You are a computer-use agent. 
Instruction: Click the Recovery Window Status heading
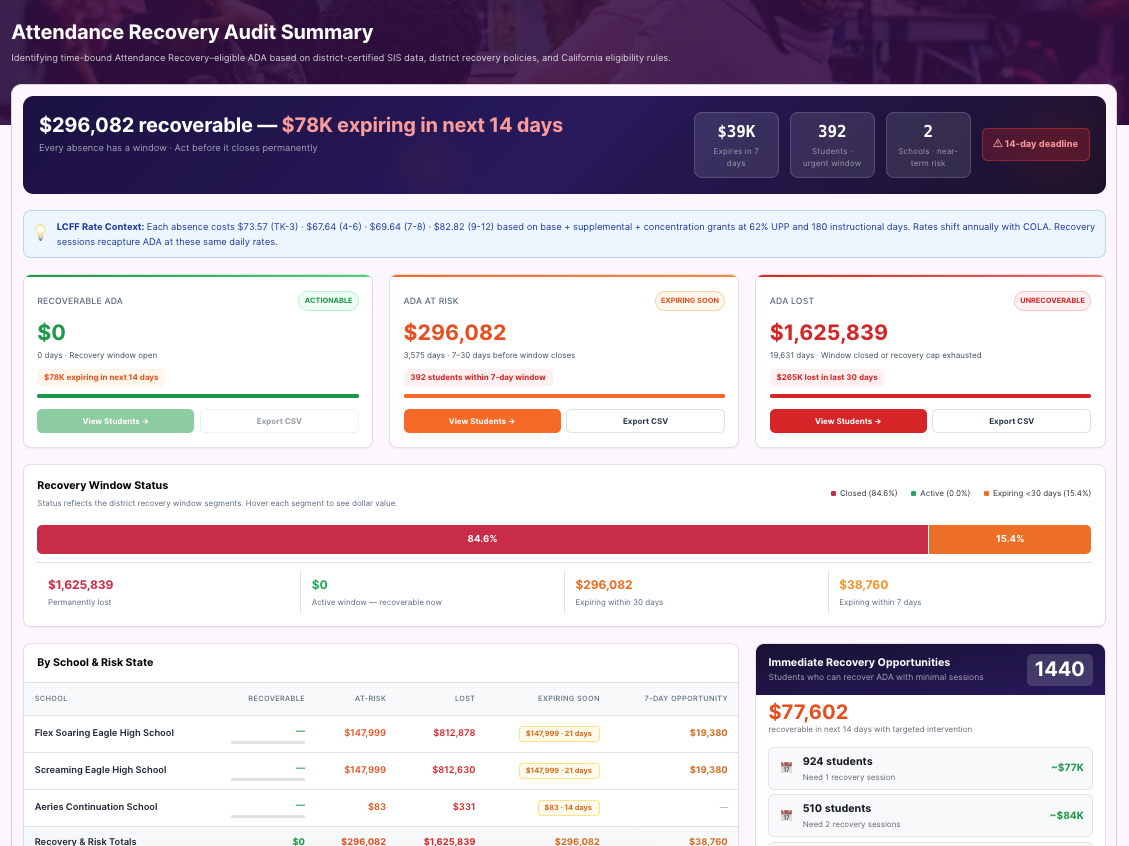pos(103,485)
